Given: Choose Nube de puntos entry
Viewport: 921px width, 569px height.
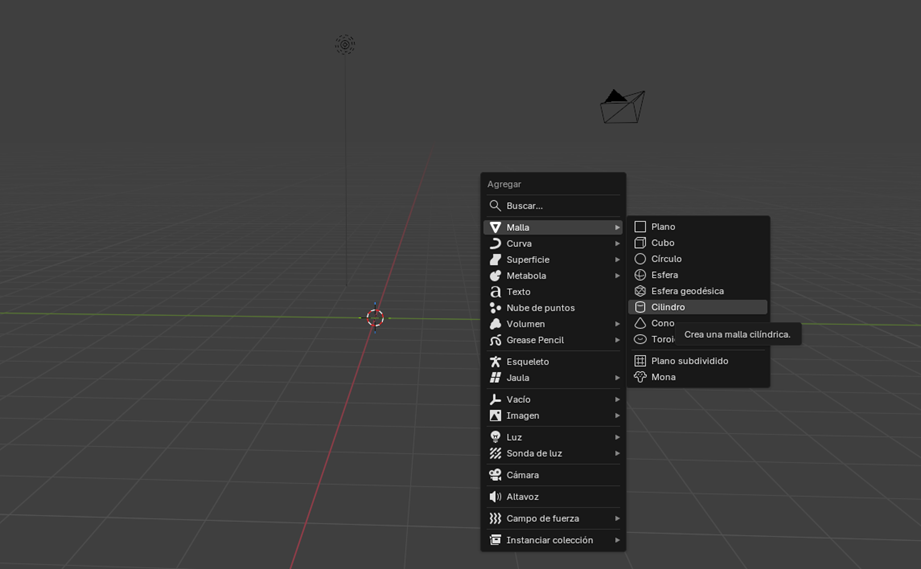Looking at the screenshot, I should [x=553, y=308].
